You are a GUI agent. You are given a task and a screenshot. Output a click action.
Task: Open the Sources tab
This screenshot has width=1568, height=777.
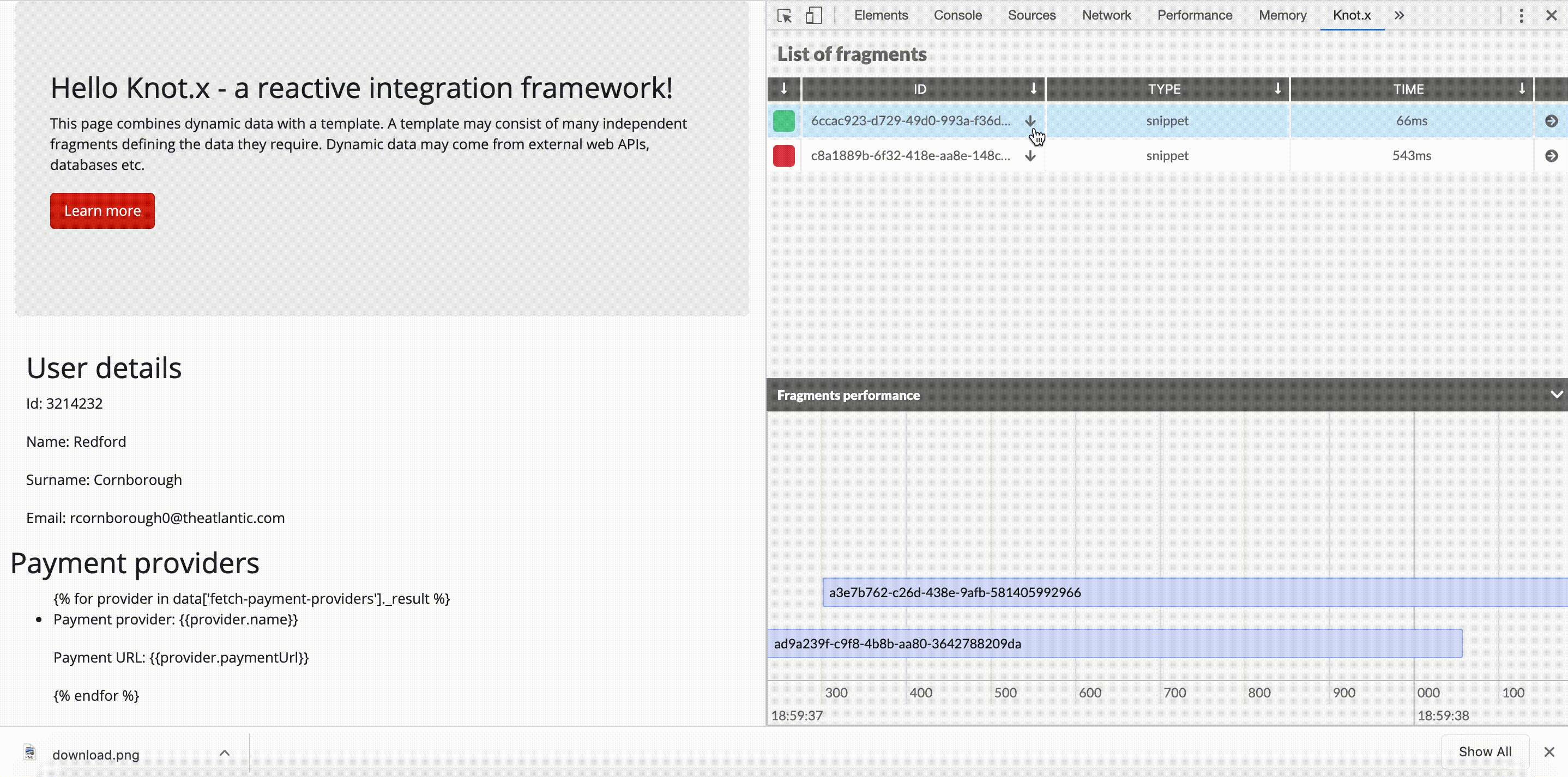pos(1032,15)
